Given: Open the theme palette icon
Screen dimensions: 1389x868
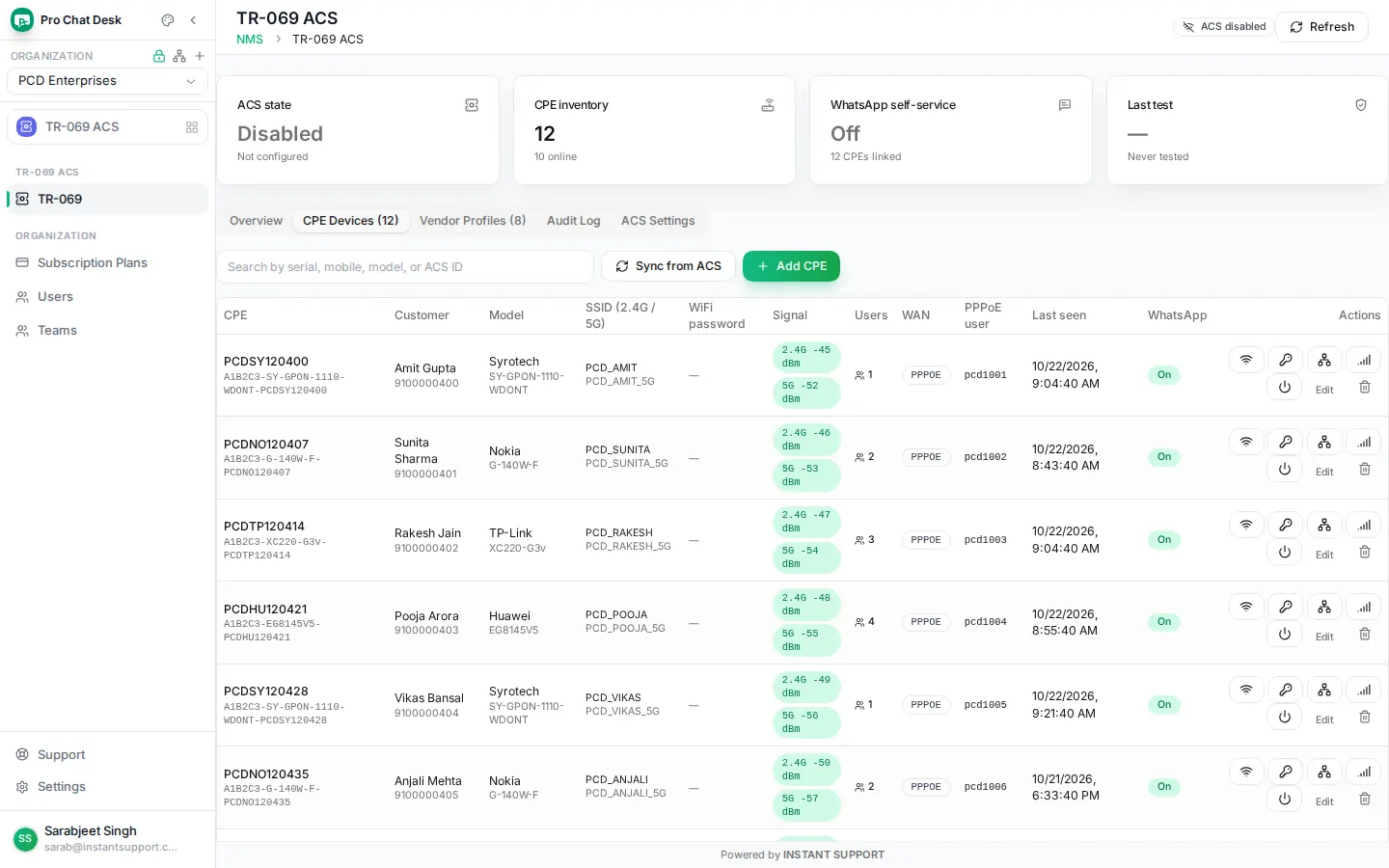Looking at the screenshot, I should [x=168, y=20].
